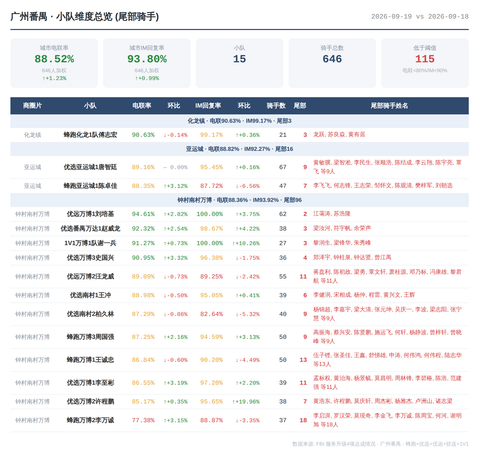Click the call rate cell 91.27%
The width and height of the screenshot is (500, 459).
coord(143,243)
